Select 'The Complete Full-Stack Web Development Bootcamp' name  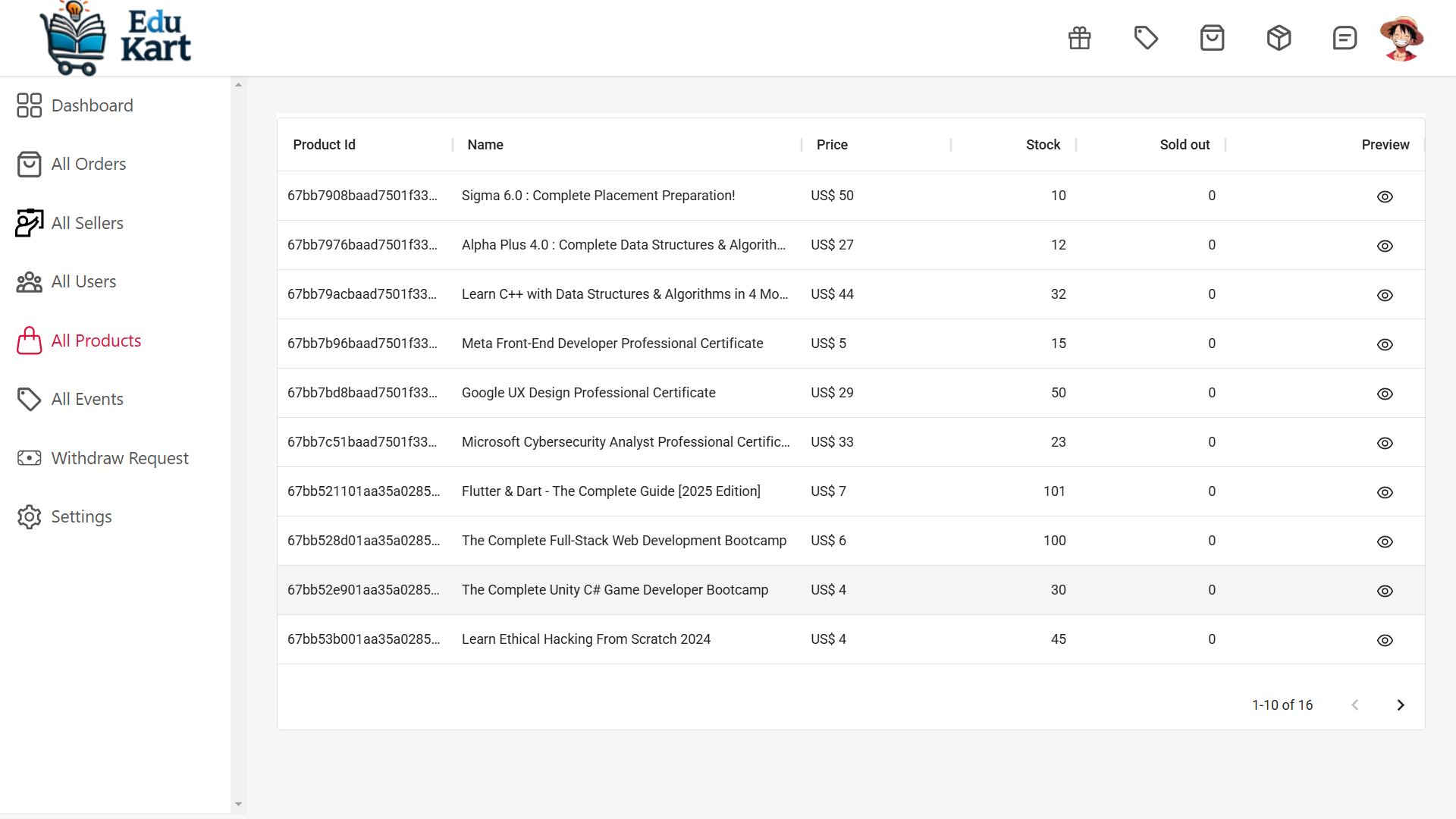point(624,541)
